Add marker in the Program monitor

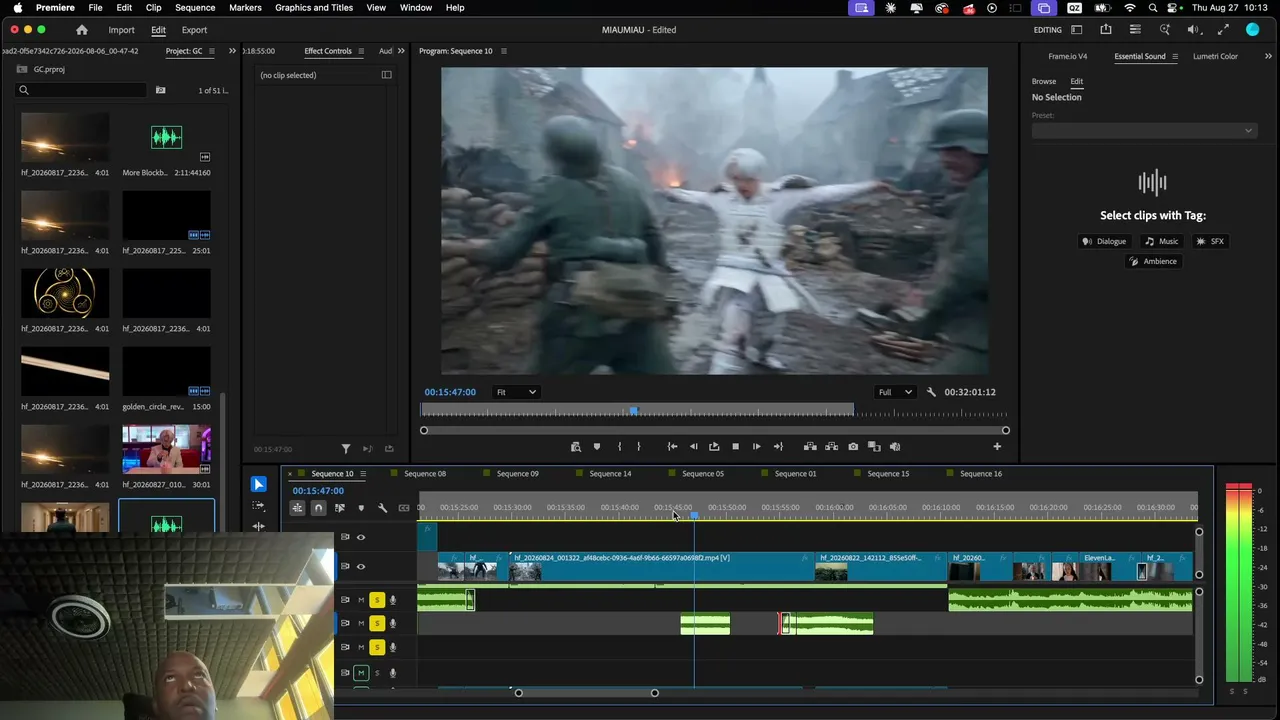[597, 447]
